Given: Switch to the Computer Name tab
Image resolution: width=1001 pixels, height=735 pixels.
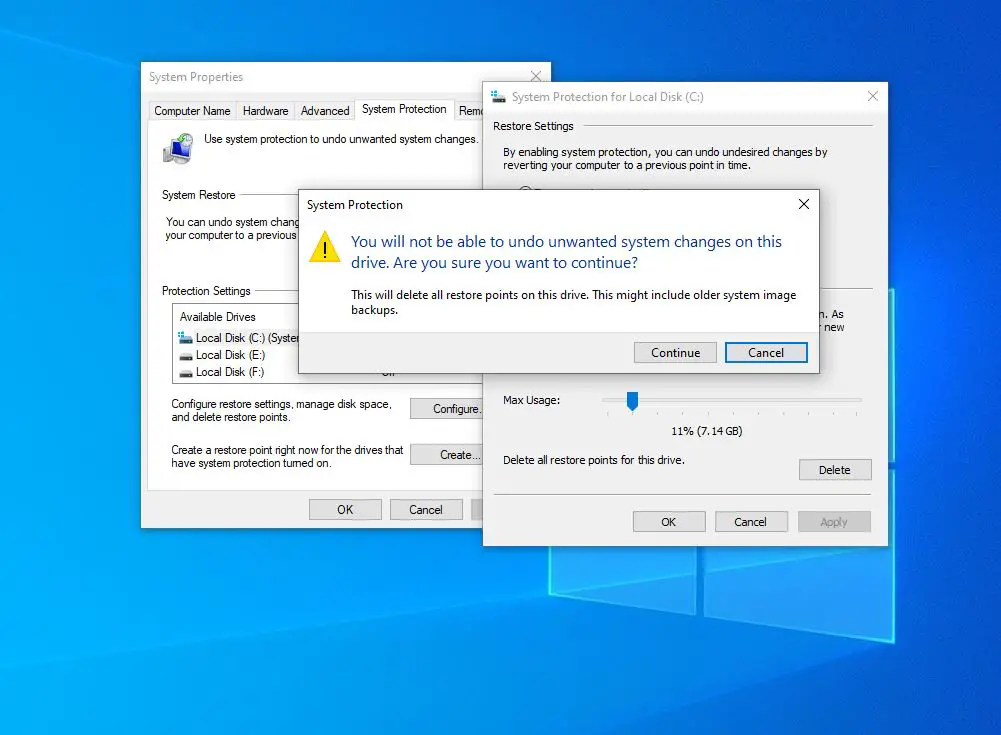Looking at the screenshot, I should pyautogui.click(x=191, y=110).
